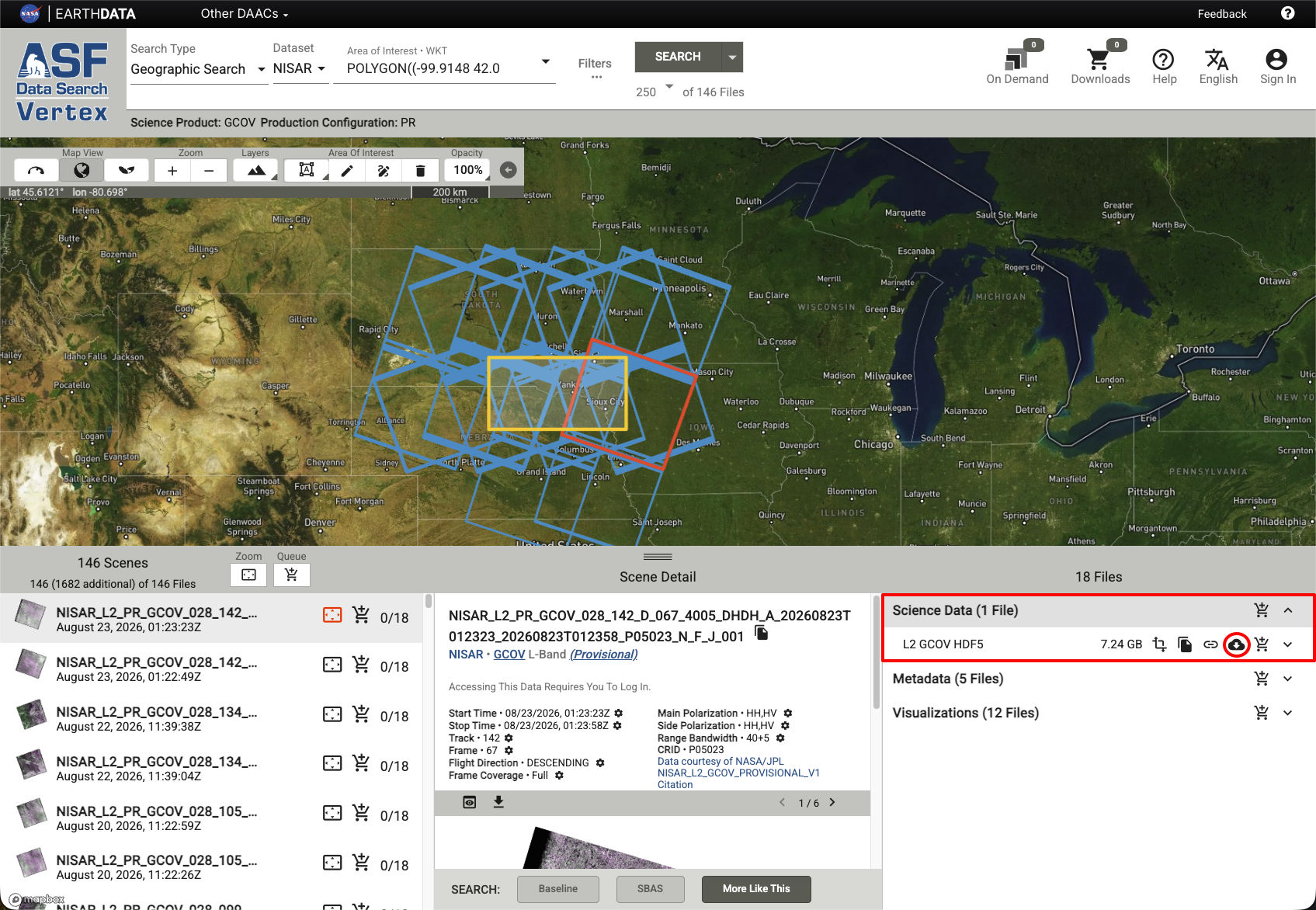Open NASA Earthdata help question mark

click(x=1287, y=13)
